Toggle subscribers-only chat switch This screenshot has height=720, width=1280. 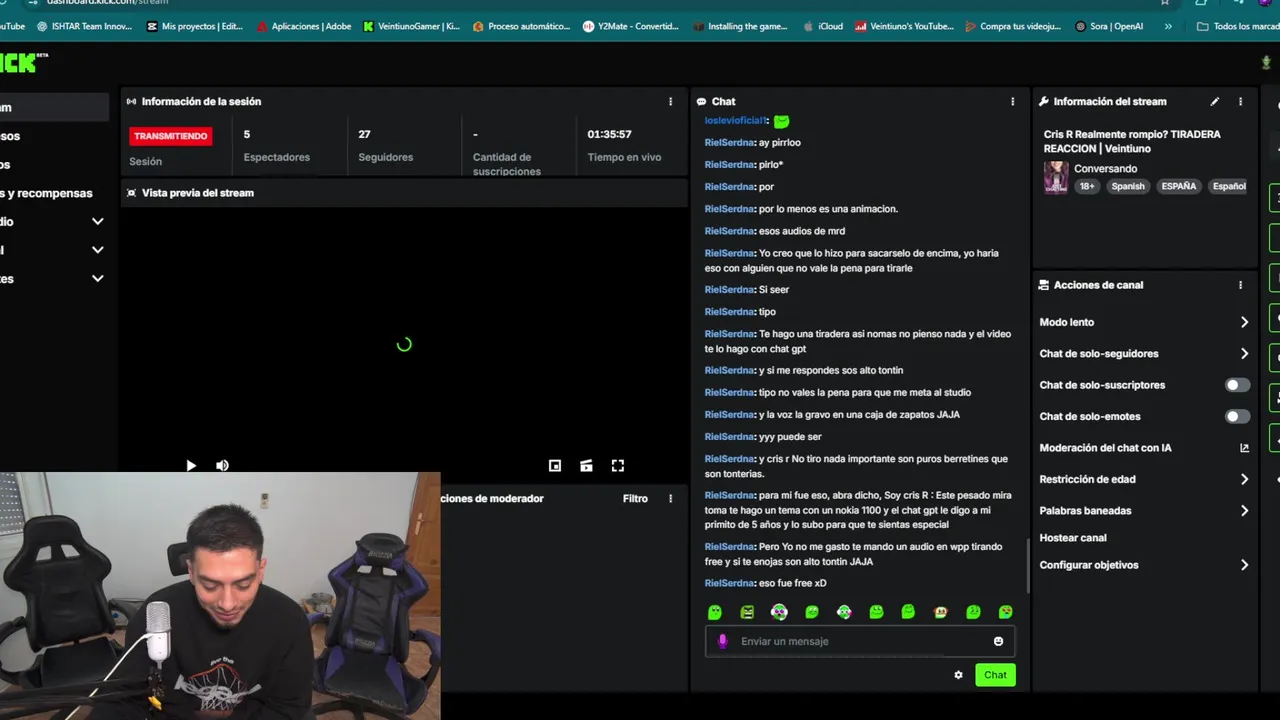tap(1237, 385)
